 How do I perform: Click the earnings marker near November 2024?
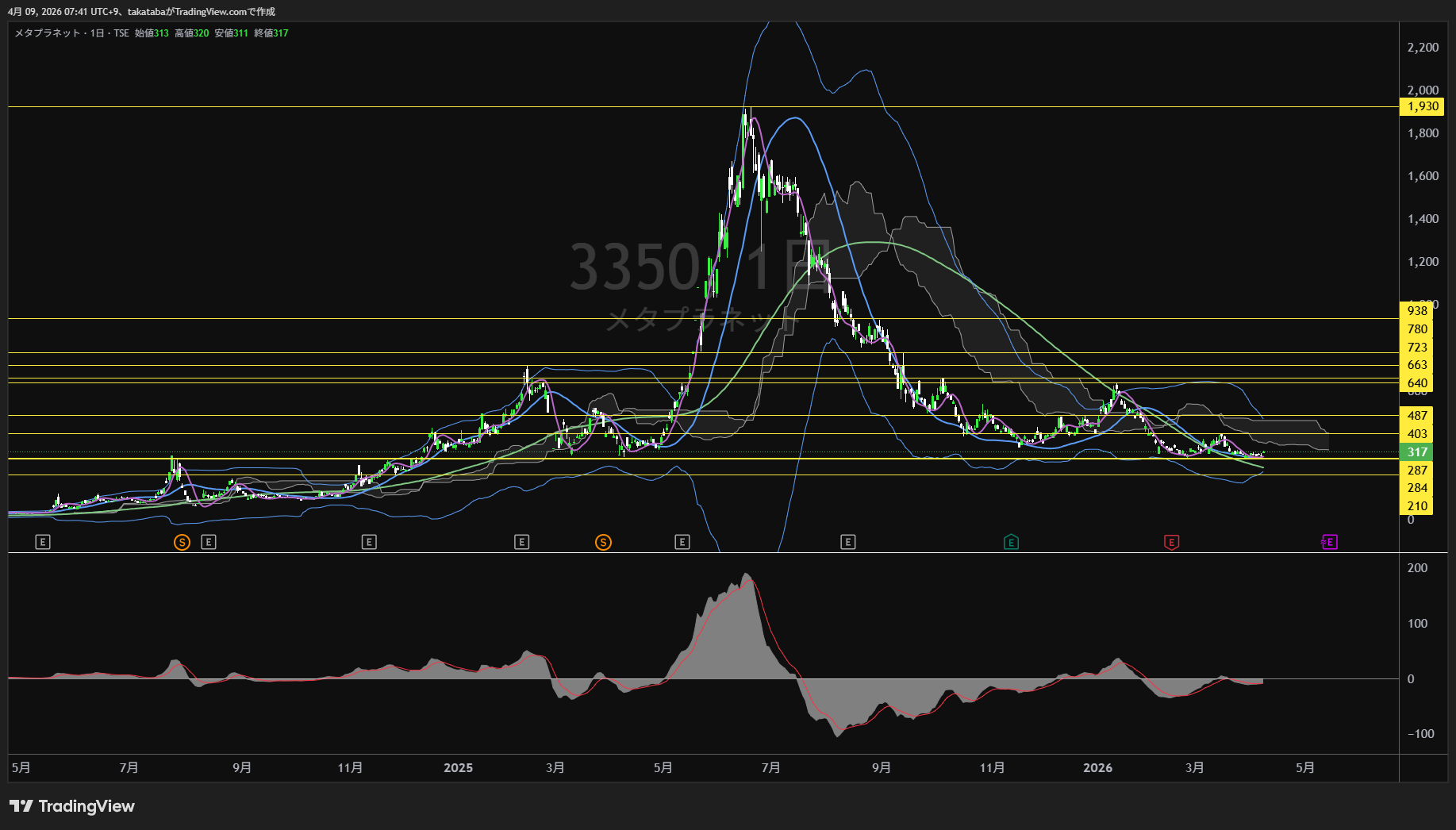coord(369,543)
